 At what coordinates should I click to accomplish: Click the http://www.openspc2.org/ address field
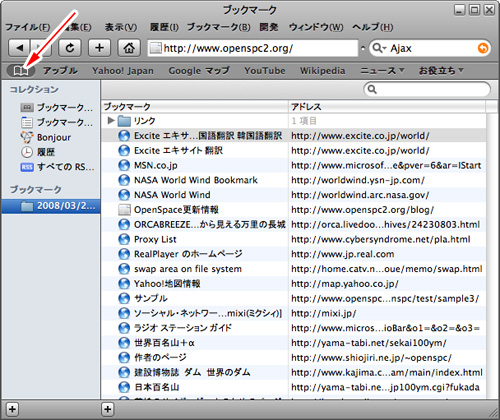pyautogui.click(x=253, y=48)
